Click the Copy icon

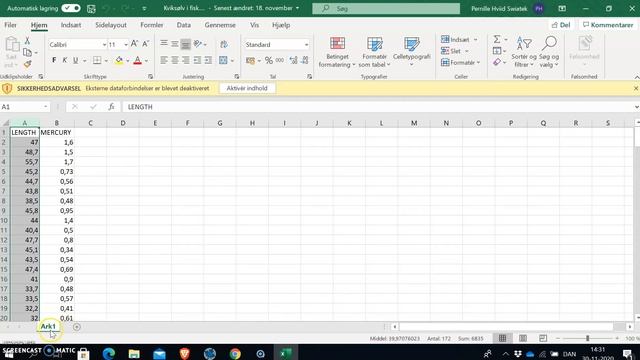tap(27, 52)
